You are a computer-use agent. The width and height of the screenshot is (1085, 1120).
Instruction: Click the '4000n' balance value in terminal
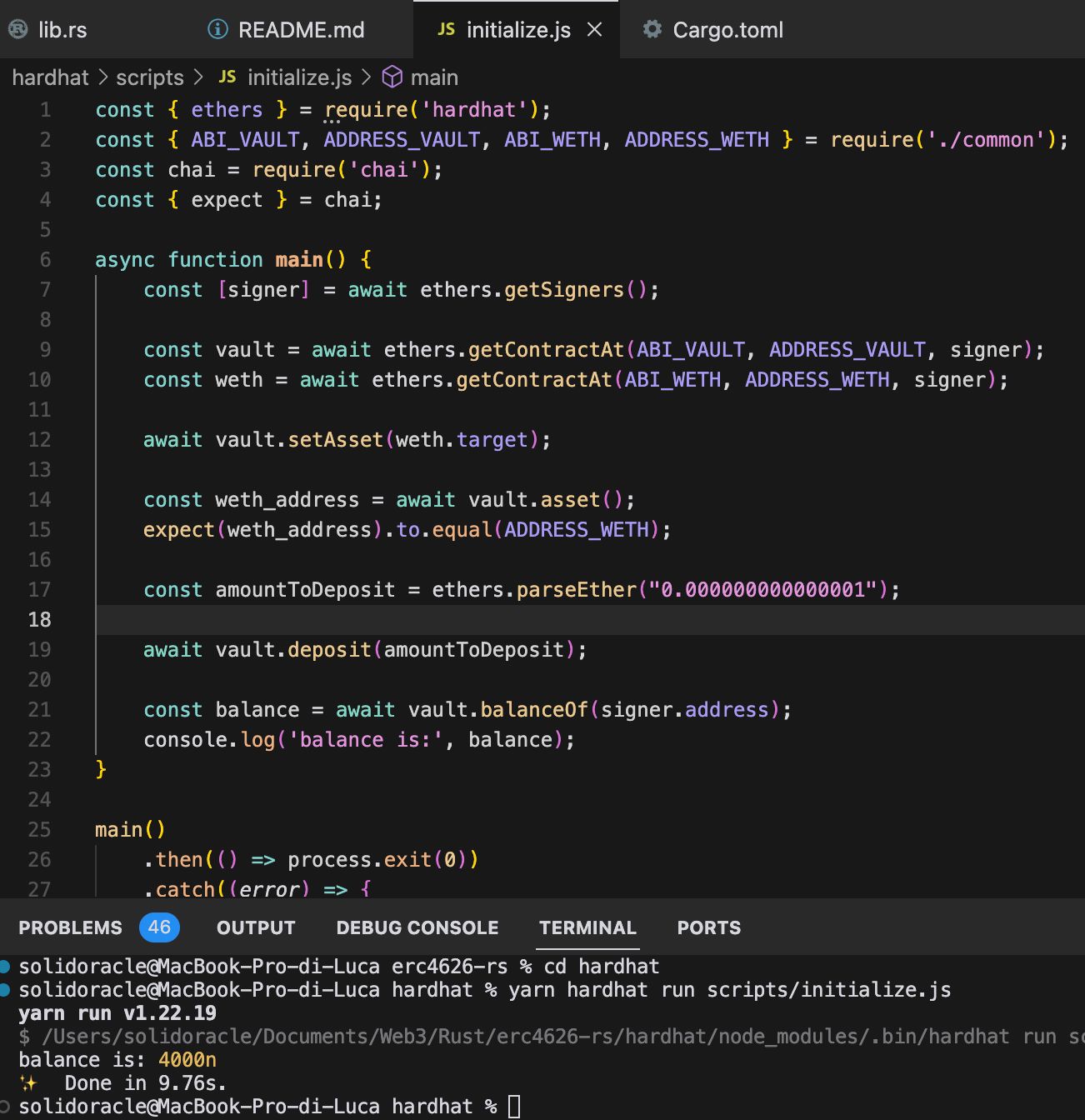click(187, 1060)
